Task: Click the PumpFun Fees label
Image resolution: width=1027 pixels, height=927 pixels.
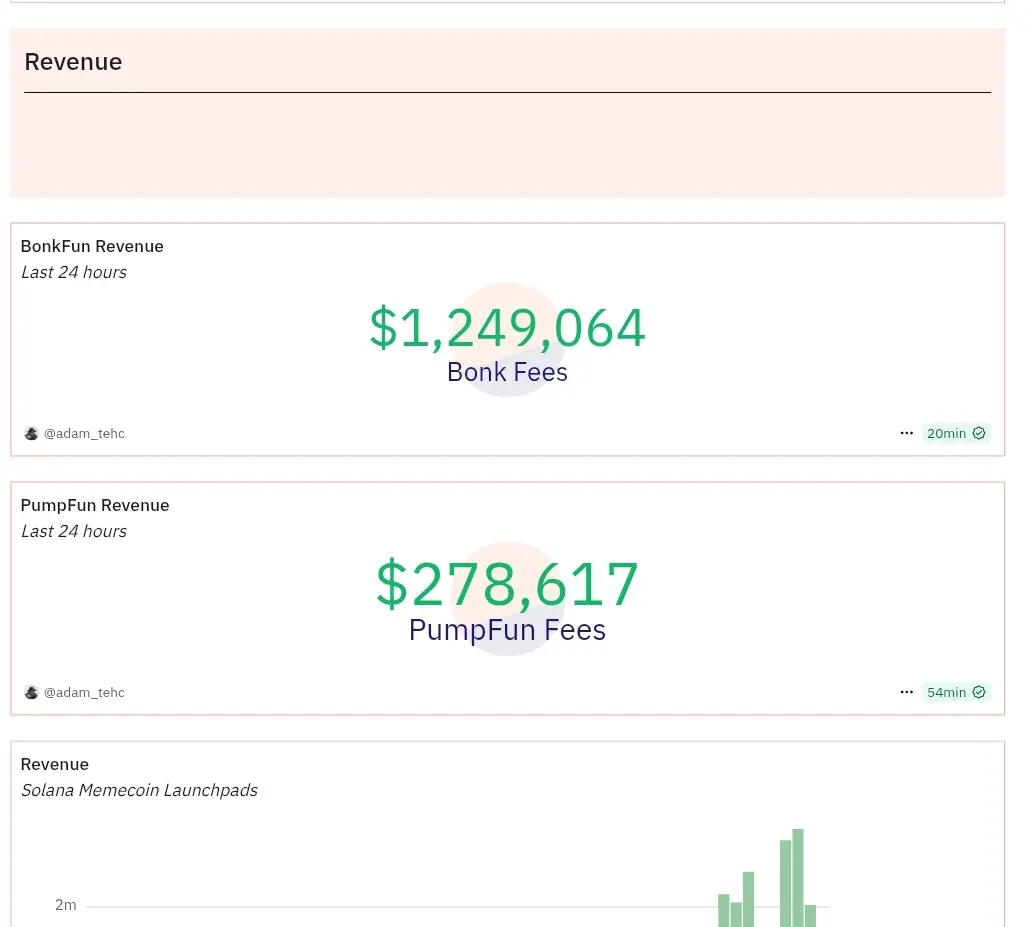Action: tap(508, 630)
